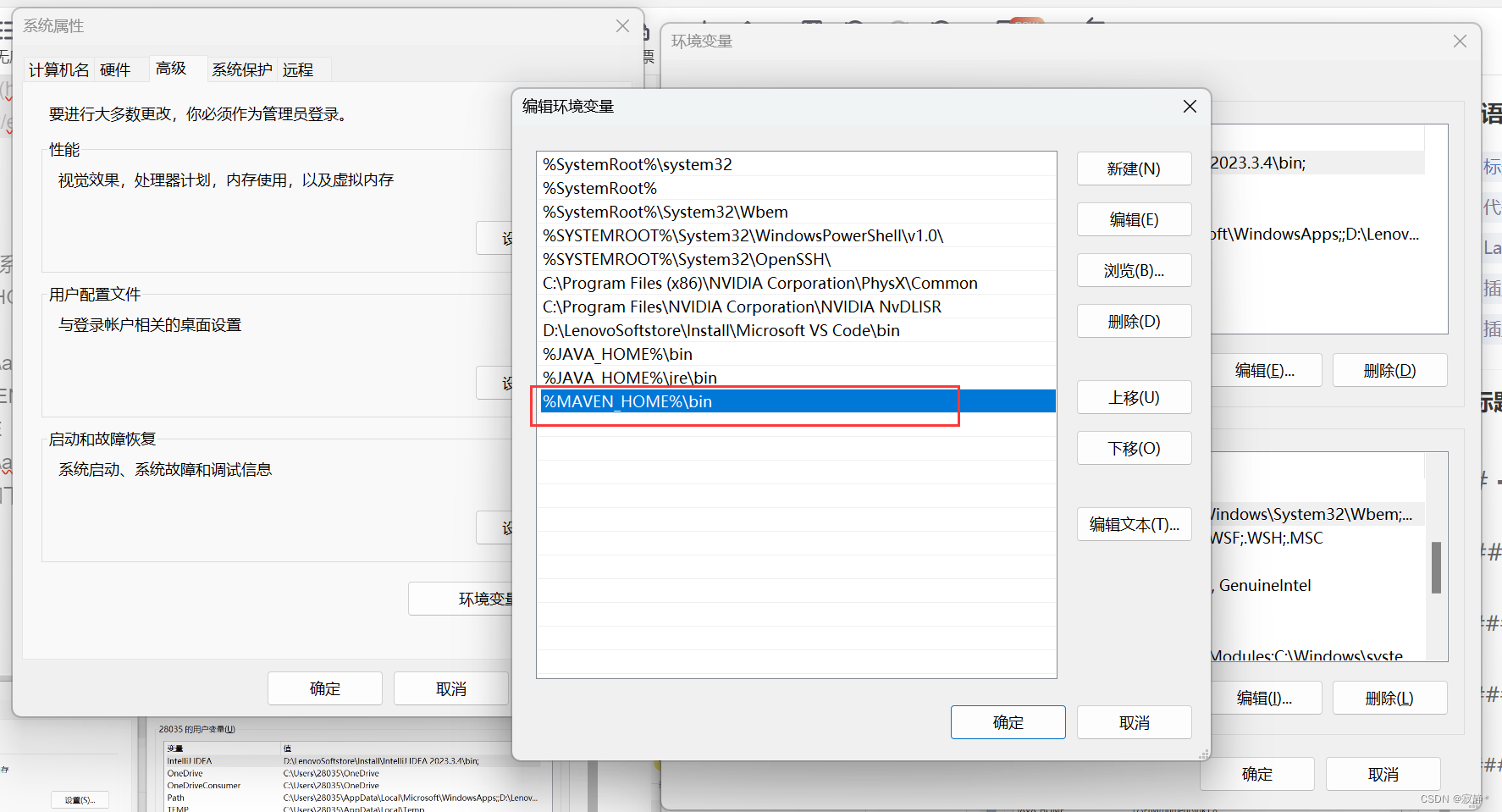Viewport: 1502px width, 812px height.
Task: Click 新建(N) button in edit dialog
Action: tap(1134, 168)
